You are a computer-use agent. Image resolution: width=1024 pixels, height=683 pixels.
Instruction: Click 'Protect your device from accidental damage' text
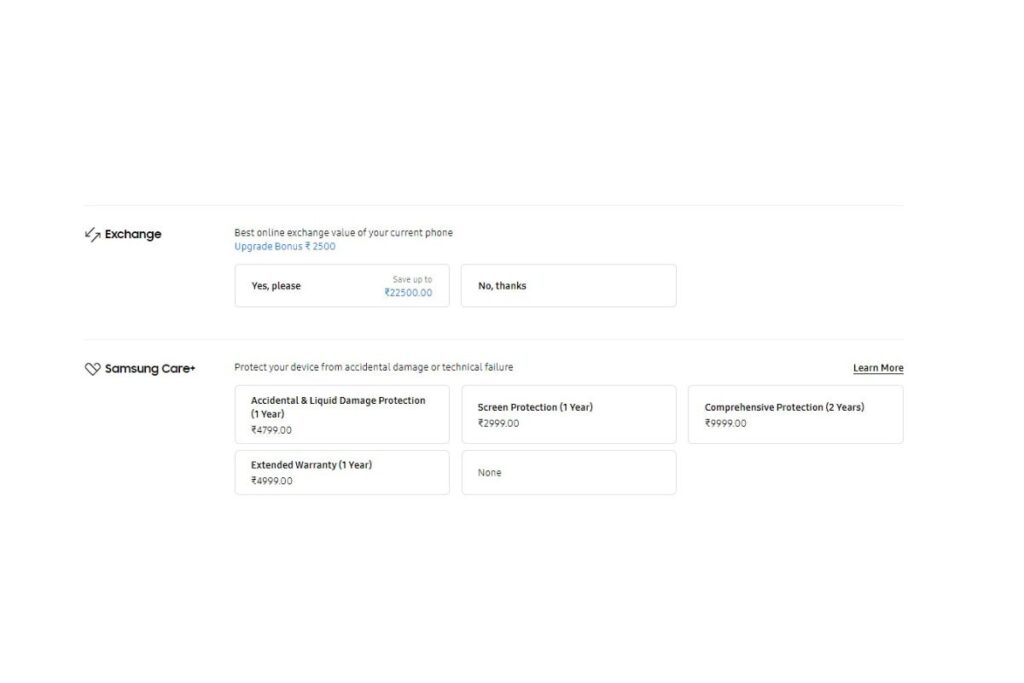[x=374, y=367]
